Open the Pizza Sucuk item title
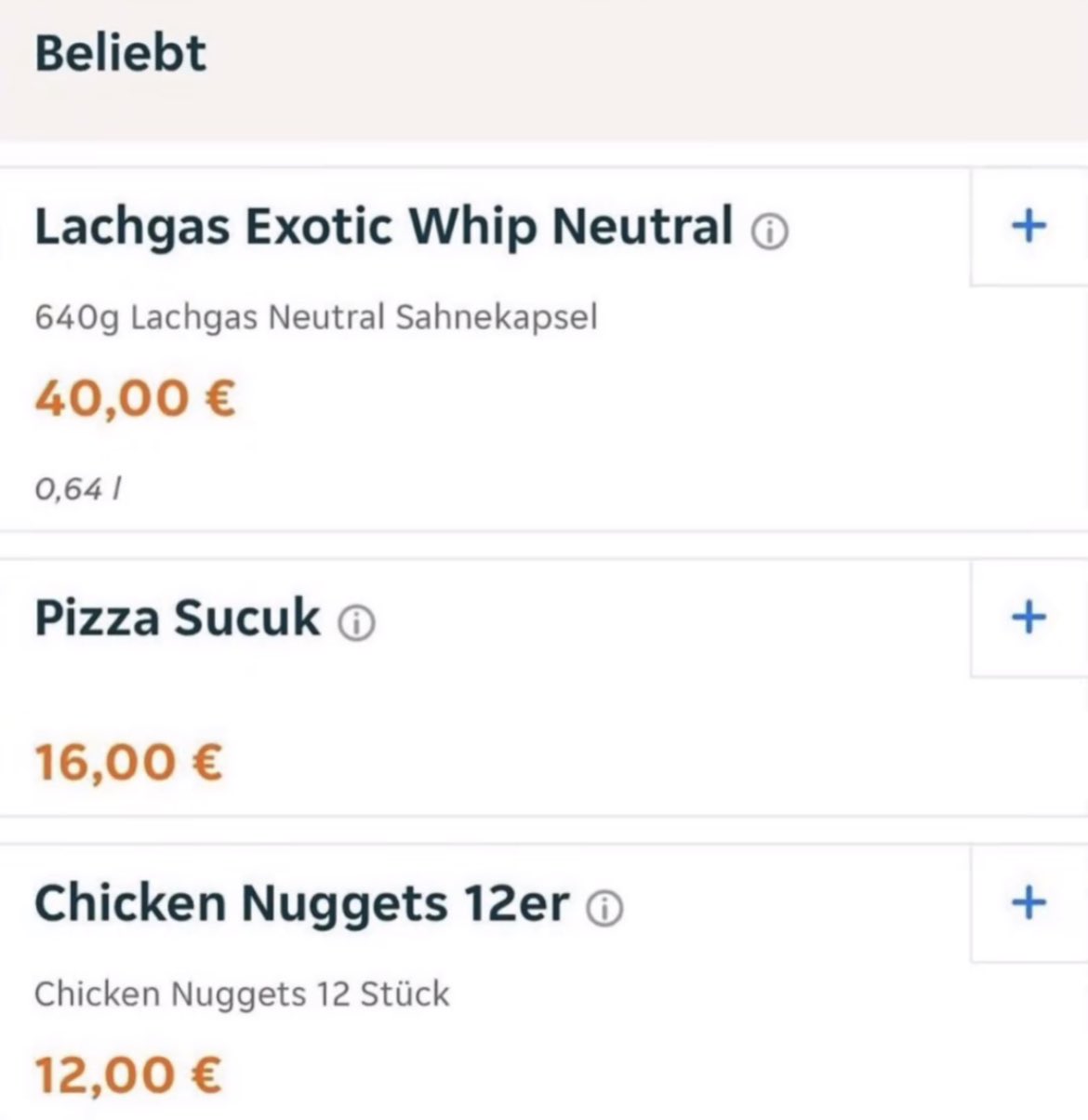The width and height of the screenshot is (1088, 1120). point(177,618)
